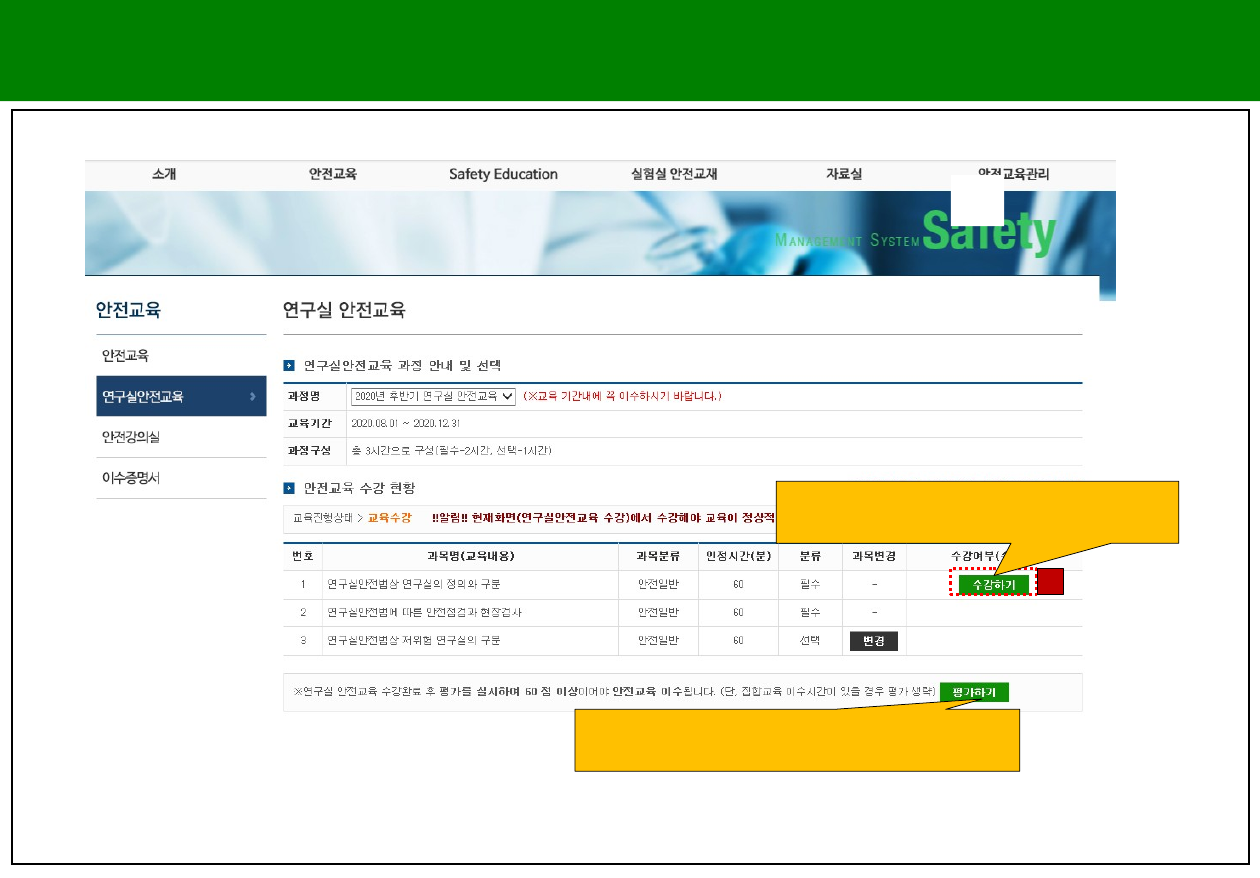
Task: Open 안전강의실 from the left sidebar
Action: pos(130,437)
